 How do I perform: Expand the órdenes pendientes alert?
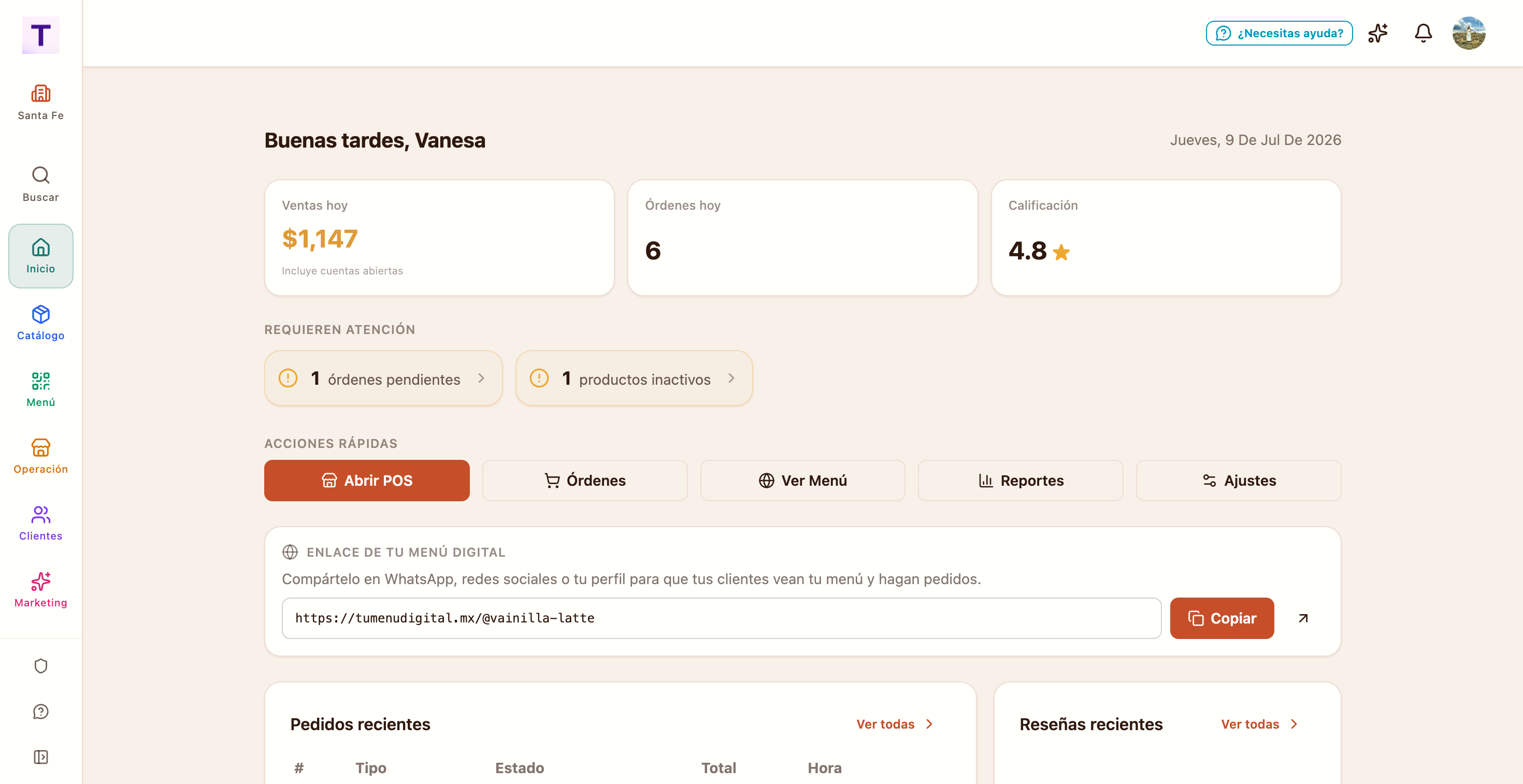(x=383, y=378)
